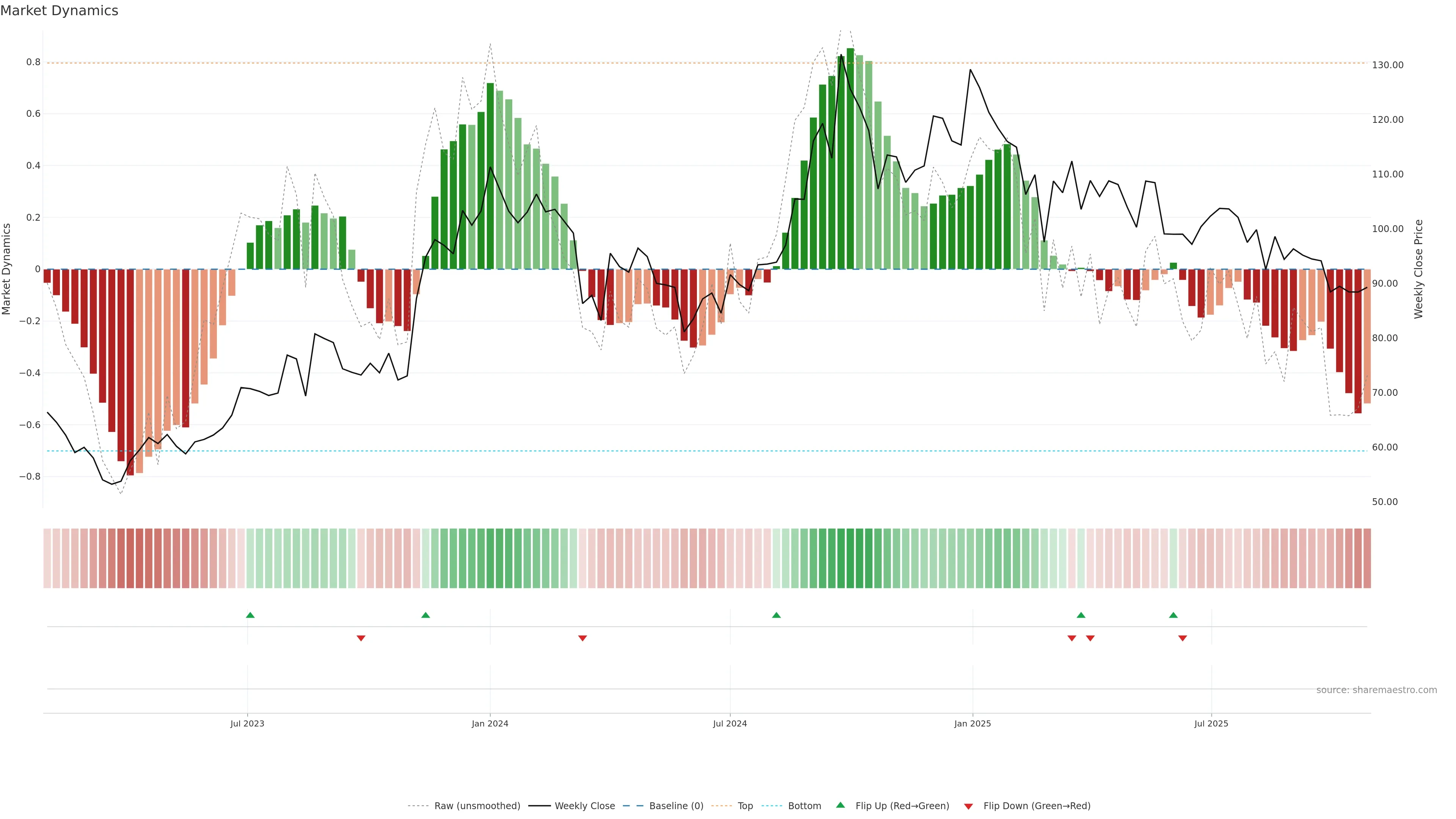This screenshot has width=1456, height=819.
Task: Click the Weekly Close Price axis title
Action: tap(1419, 269)
